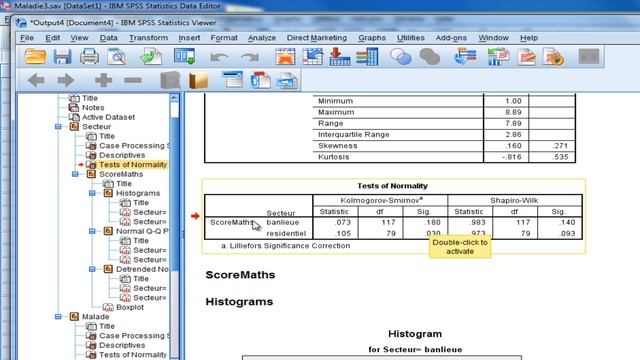
Task: Click the Show/Hide gray book icon
Action: click(x=170, y=80)
